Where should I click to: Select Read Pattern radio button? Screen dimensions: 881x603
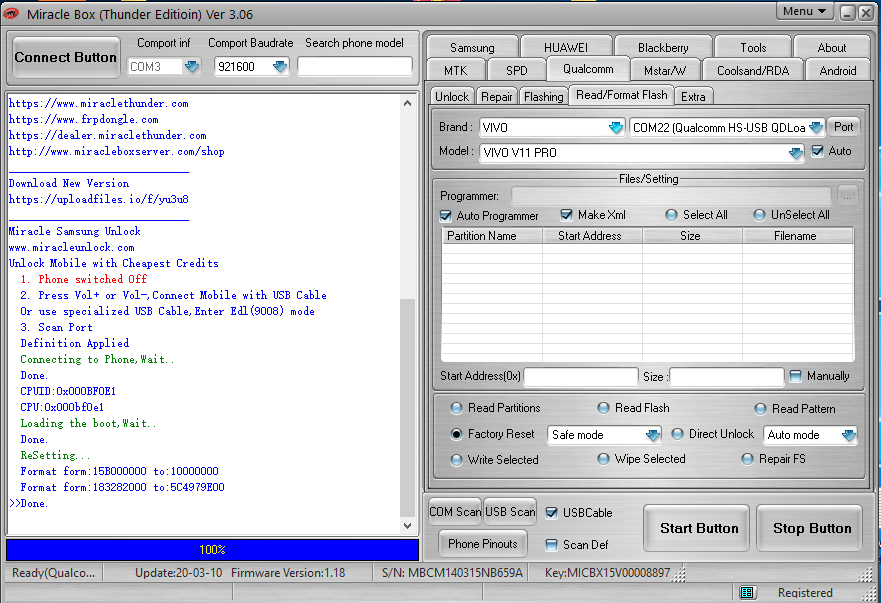pos(760,409)
